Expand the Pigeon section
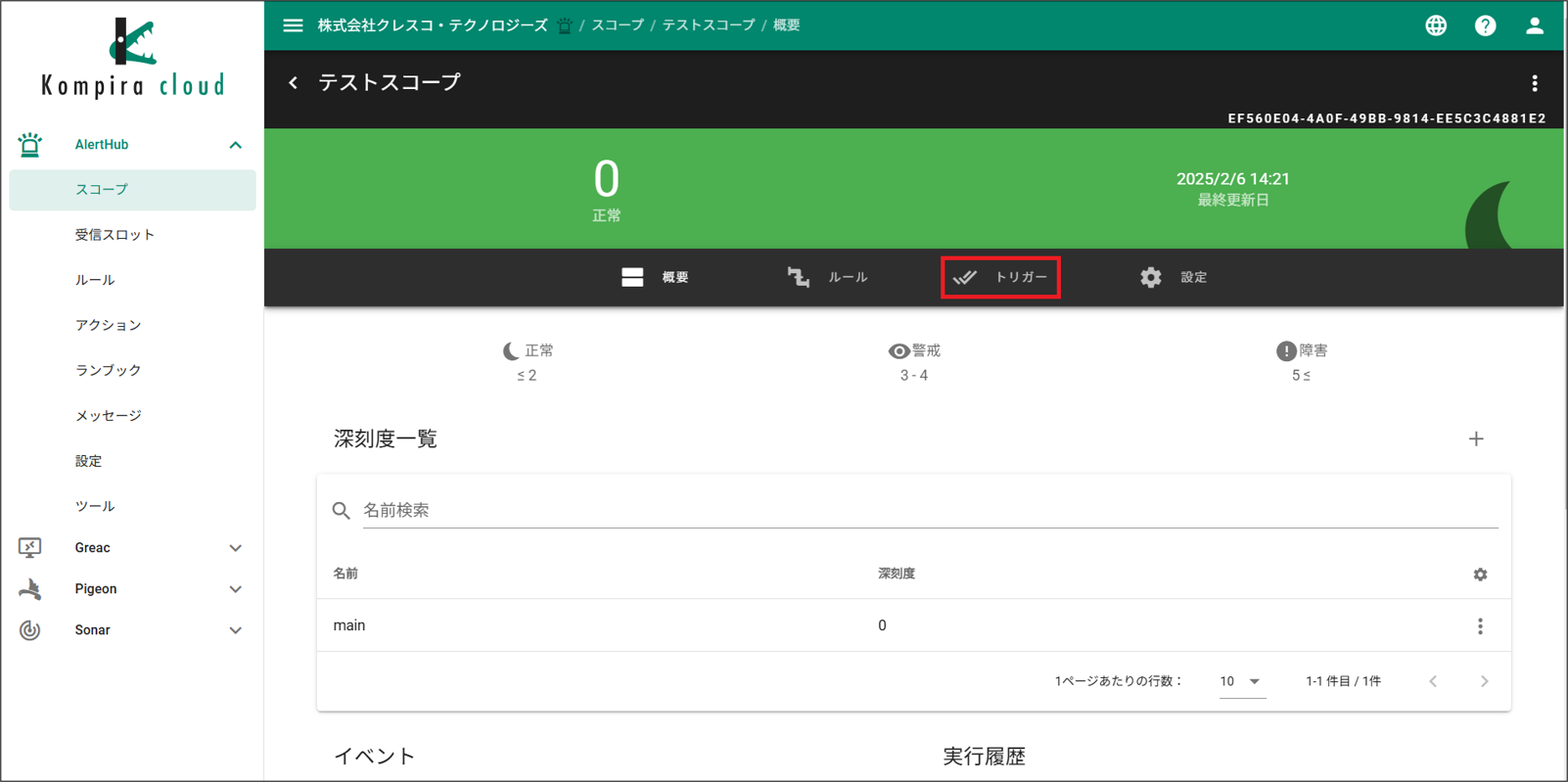 click(x=235, y=589)
